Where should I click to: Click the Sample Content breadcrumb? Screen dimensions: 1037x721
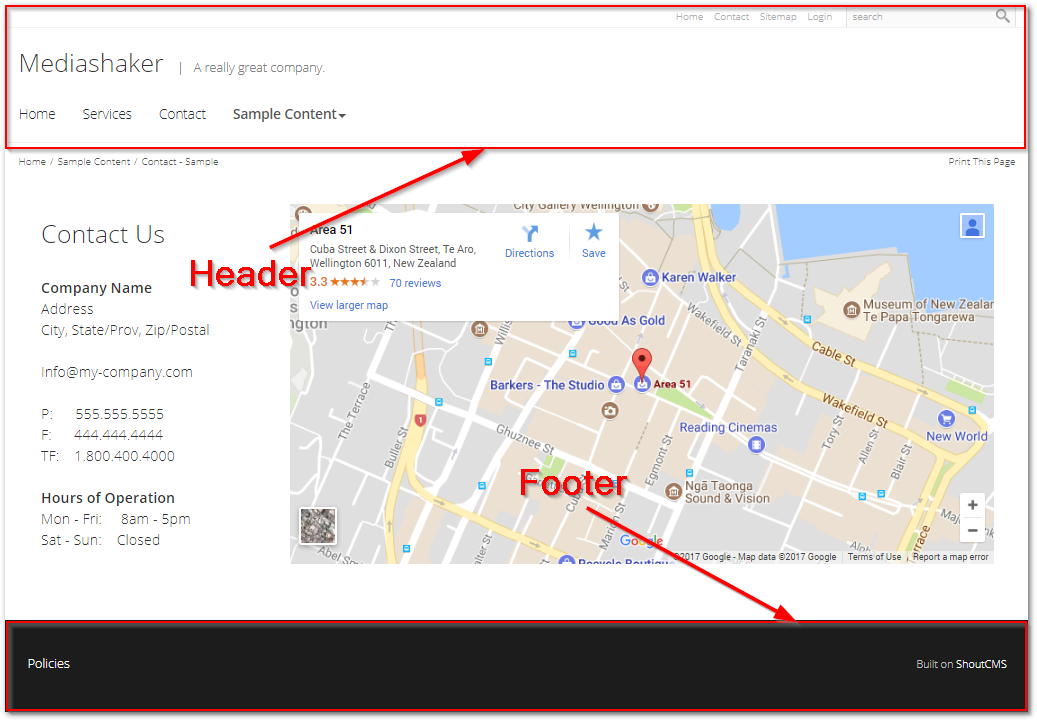94,161
